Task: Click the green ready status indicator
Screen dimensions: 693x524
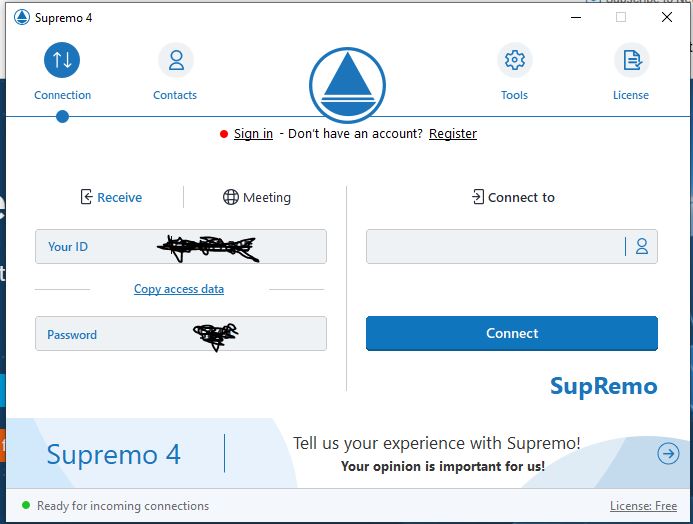Action: [26, 506]
